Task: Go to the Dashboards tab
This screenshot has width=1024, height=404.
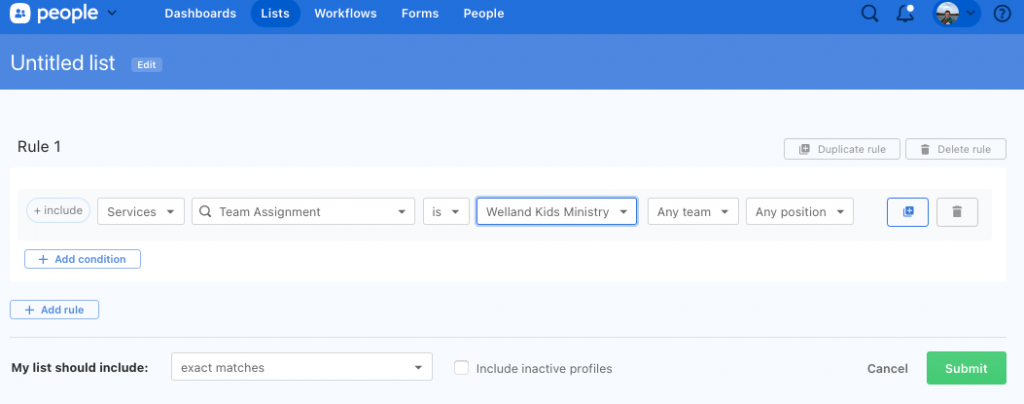Action: tap(200, 14)
